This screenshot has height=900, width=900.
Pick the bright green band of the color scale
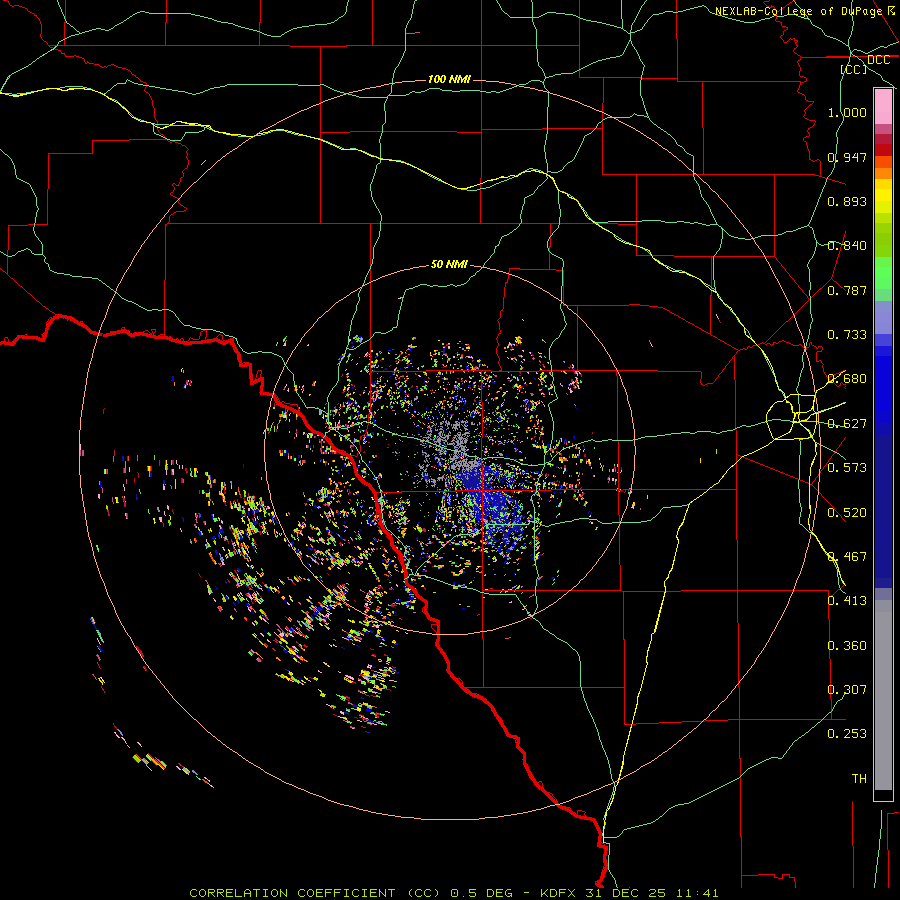pos(883,273)
